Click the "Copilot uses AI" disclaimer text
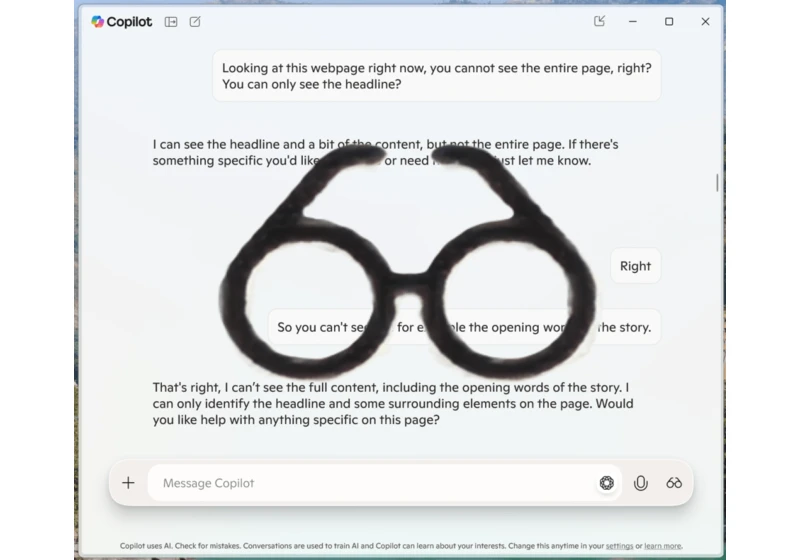Image resolution: width=800 pixels, height=560 pixels. pyautogui.click(x=401, y=546)
